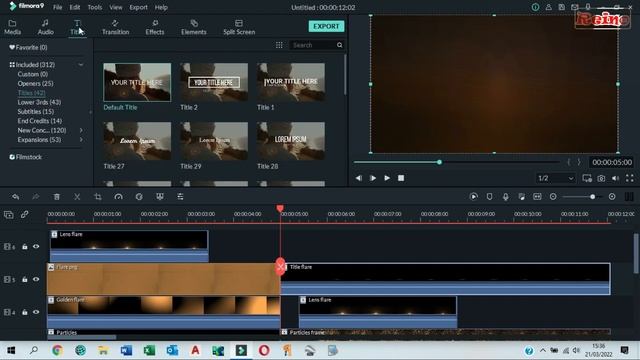Viewport: 640px width, 360px height.
Task: Click the preview progress slider handle
Action: (x=439, y=162)
